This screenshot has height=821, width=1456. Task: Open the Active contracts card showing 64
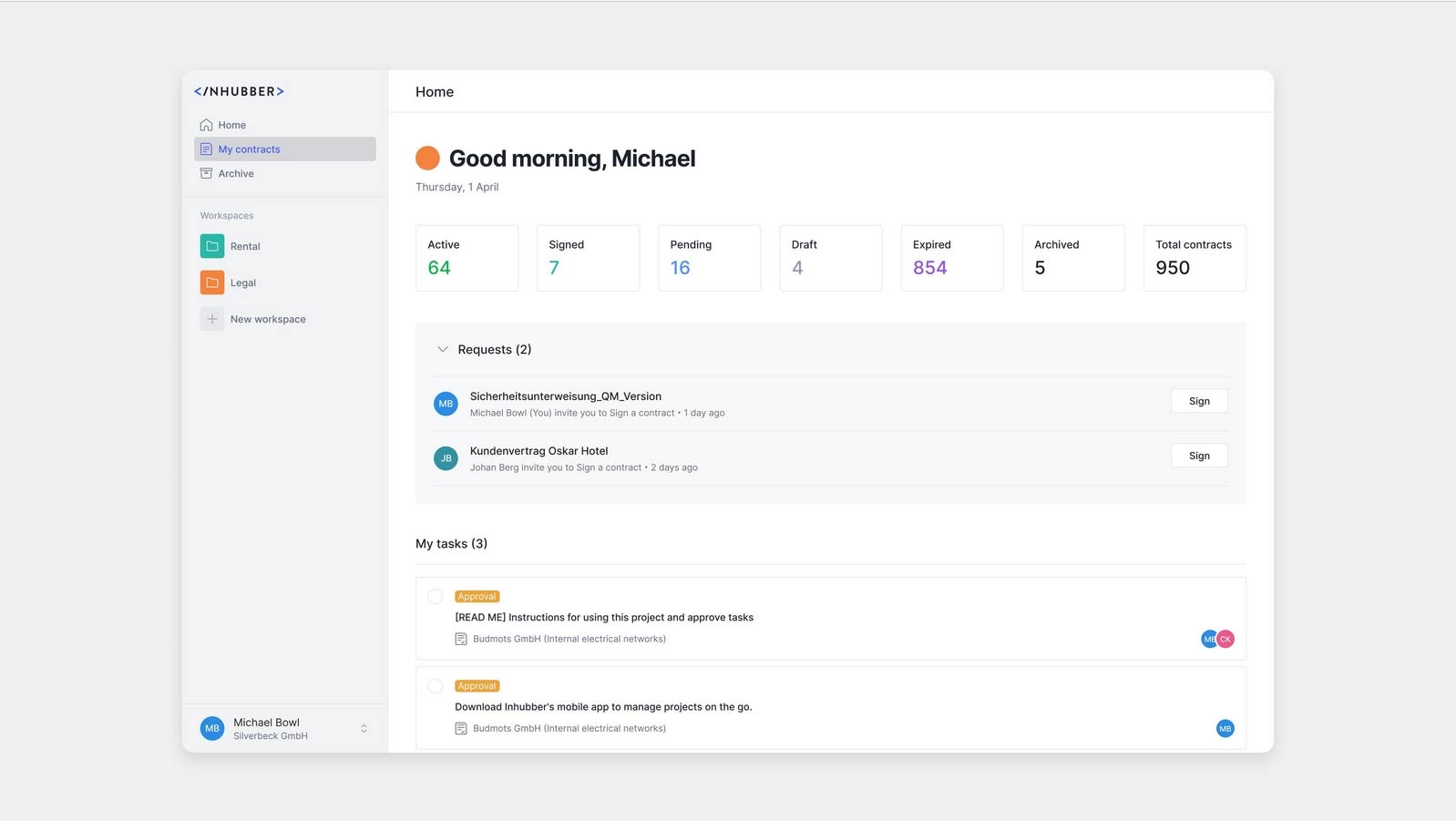467,258
